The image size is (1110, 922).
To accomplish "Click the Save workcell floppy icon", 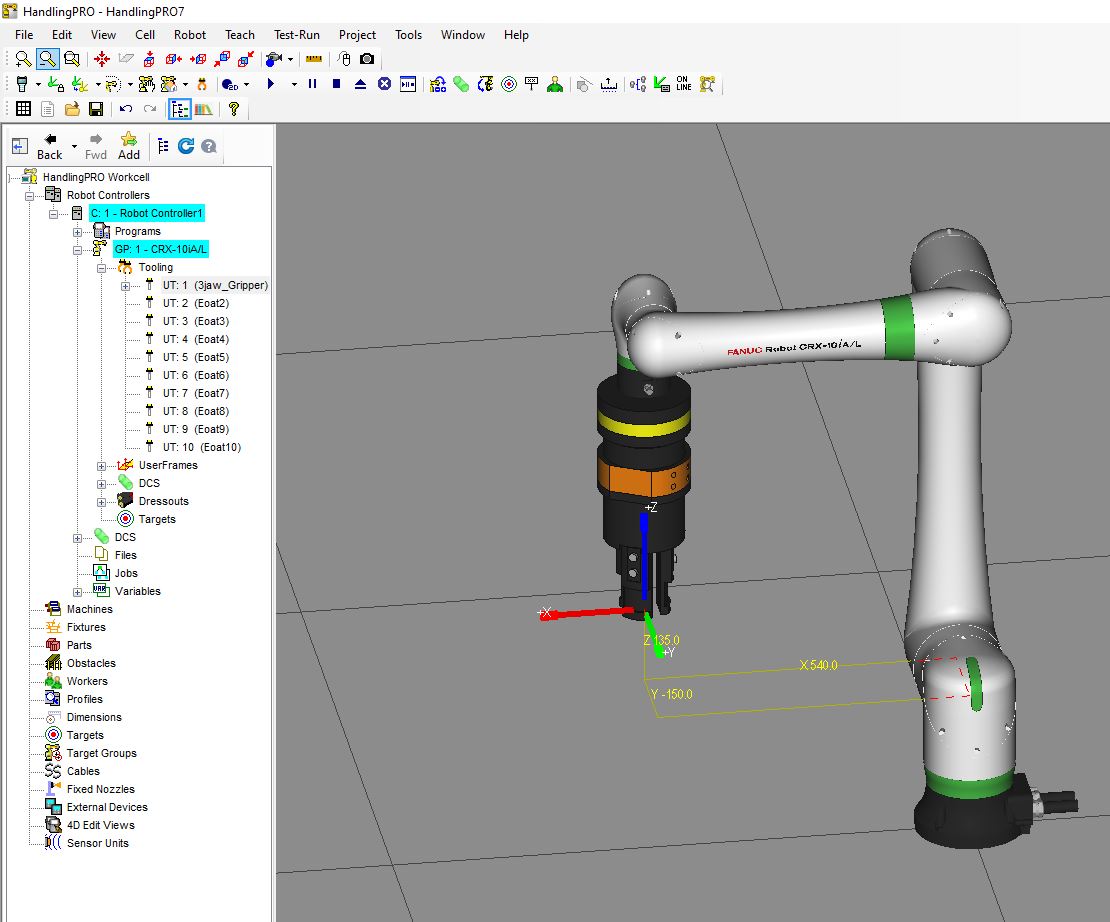I will pyautogui.click(x=96, y=108).
